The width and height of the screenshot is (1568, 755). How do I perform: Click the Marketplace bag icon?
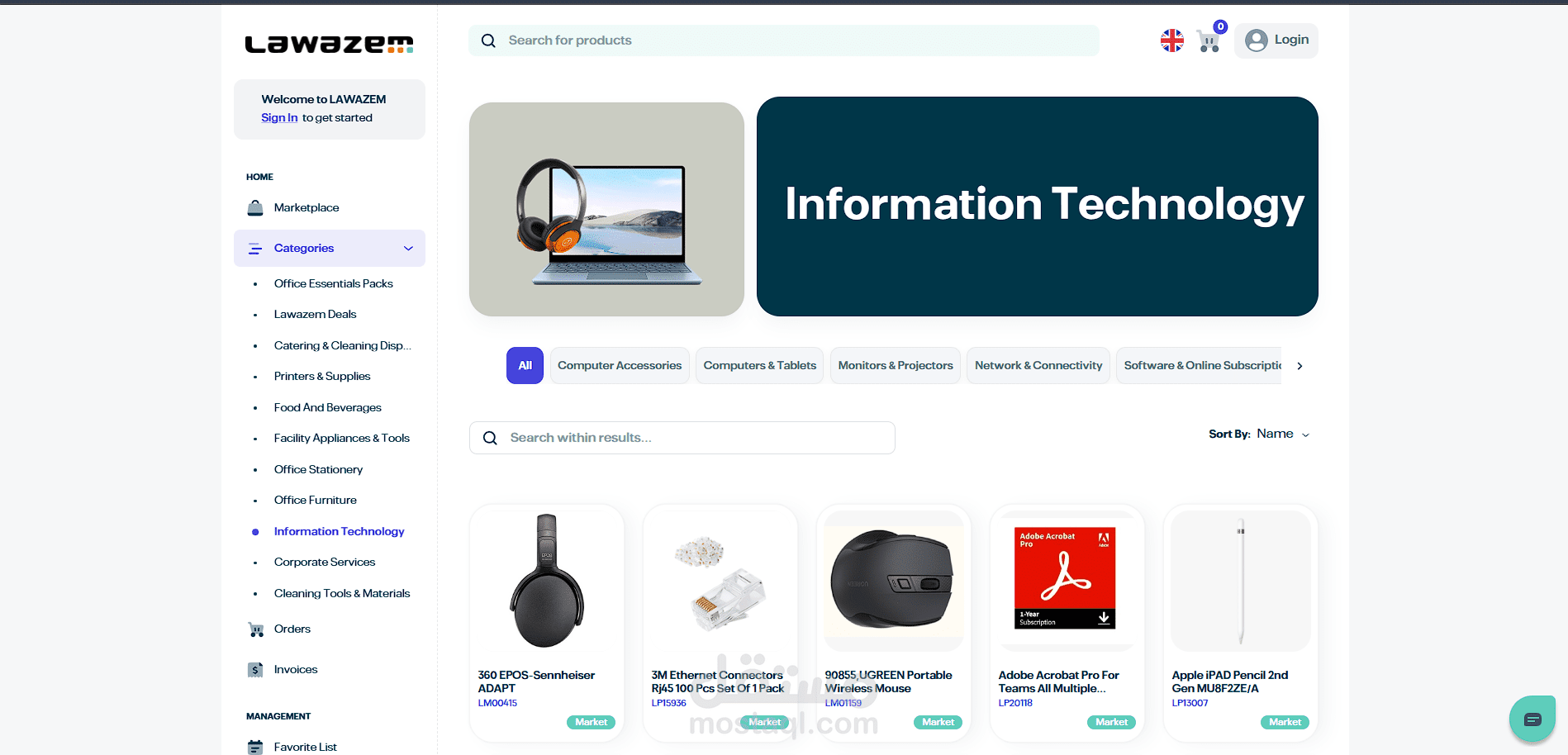point(255,208)
